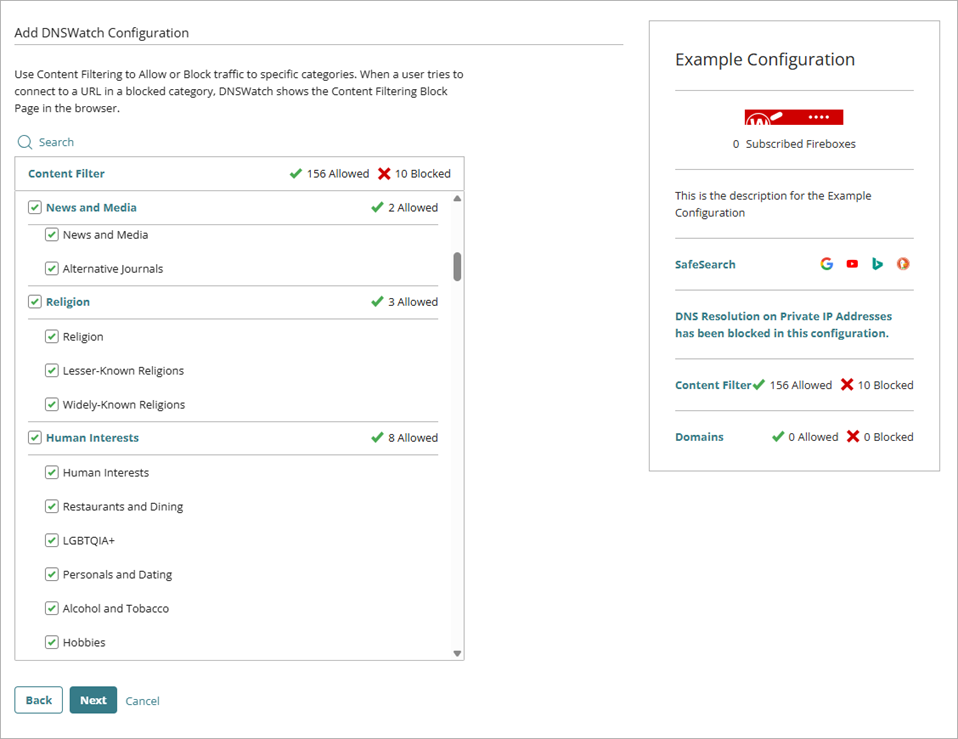The height and width of the screenshot is (739, 958).
Task: Click the red X next to 10 Blocked in the Content Filter header
Action: click(384, 174)
